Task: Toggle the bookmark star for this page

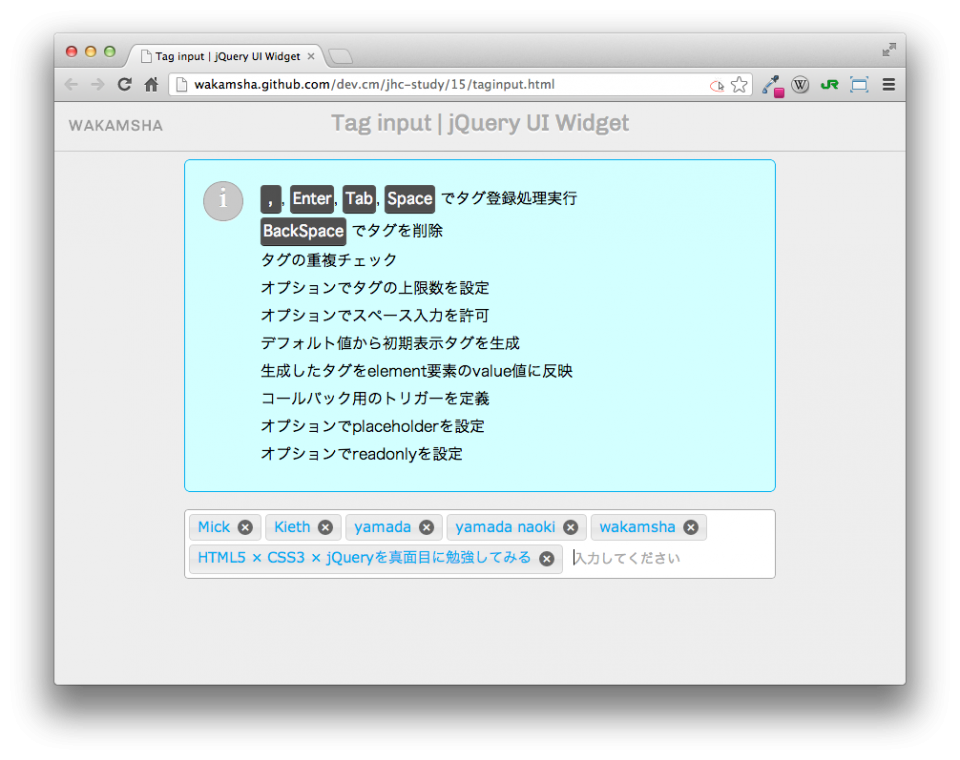Action: point(739,85)
